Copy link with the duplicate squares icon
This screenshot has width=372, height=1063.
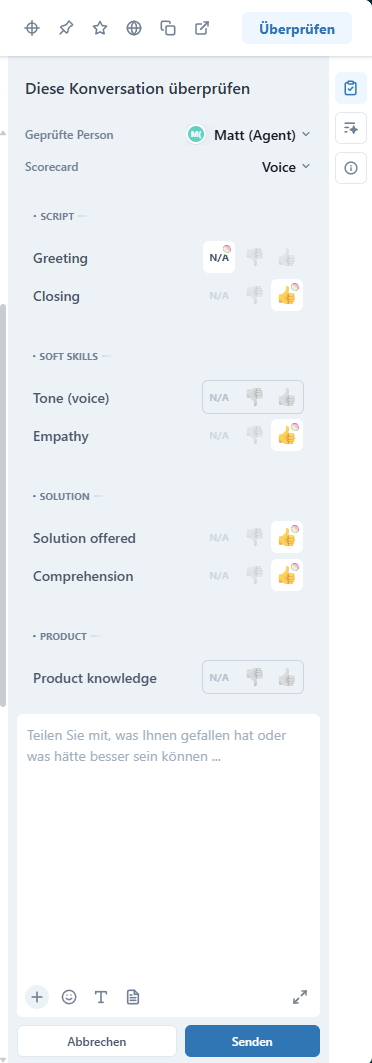pos(168,28)
